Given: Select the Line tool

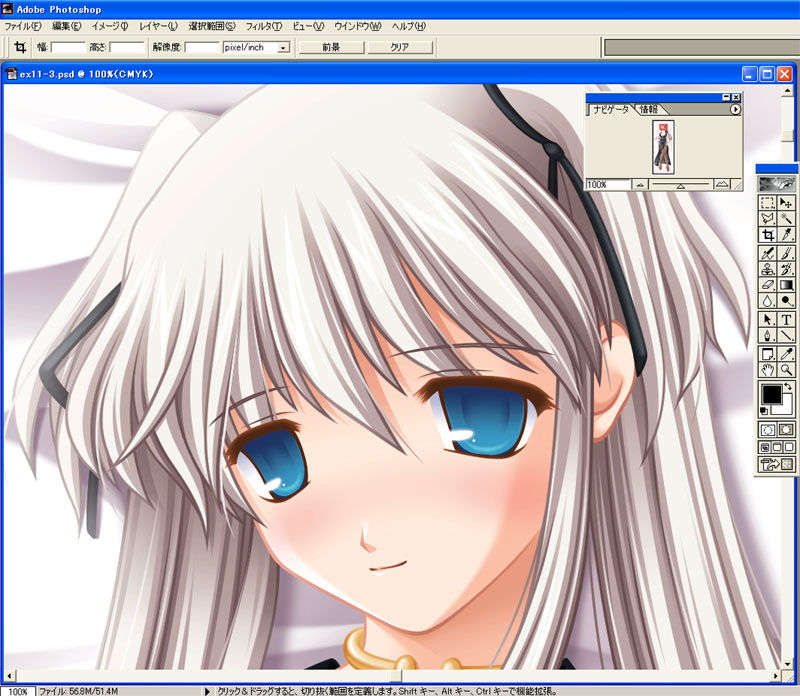Looking at the screenshot, I should (x=786, y=335).
